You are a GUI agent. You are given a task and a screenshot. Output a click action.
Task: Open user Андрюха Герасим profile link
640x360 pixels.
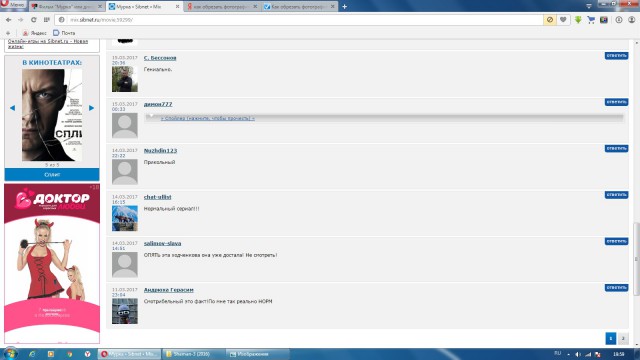coord(169,290)
